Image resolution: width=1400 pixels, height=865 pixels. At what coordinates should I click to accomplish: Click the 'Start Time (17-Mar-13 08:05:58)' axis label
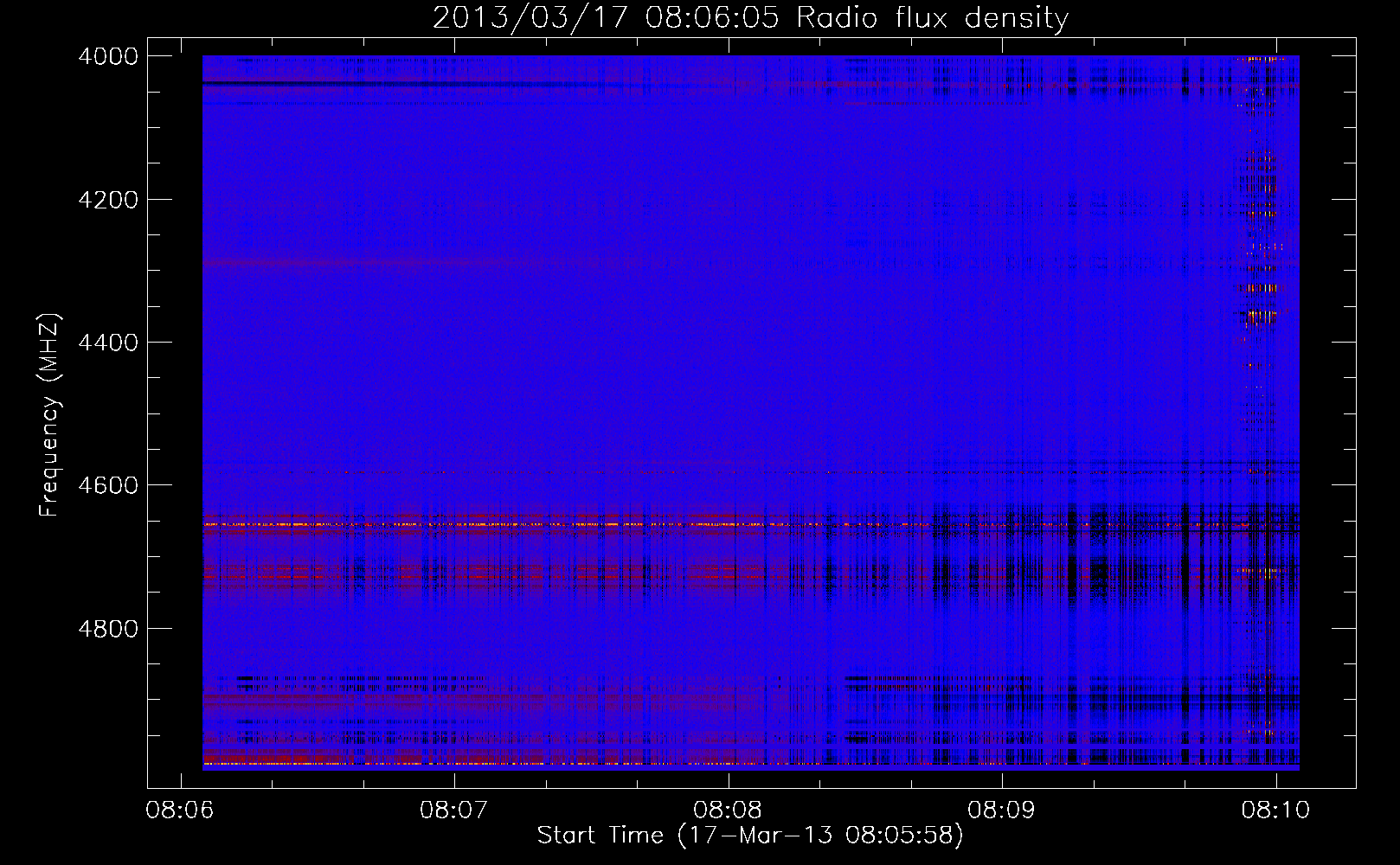coord(750,836)
